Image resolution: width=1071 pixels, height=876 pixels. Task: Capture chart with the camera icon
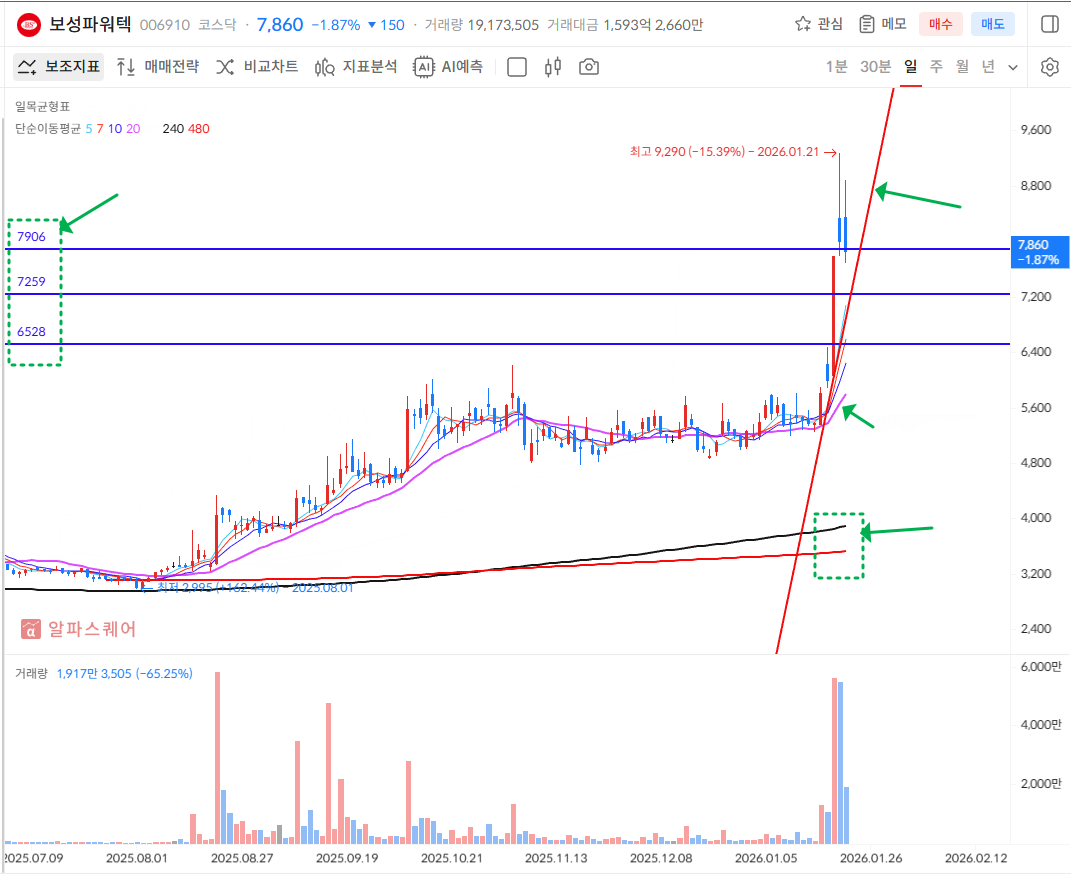[590, 67]
